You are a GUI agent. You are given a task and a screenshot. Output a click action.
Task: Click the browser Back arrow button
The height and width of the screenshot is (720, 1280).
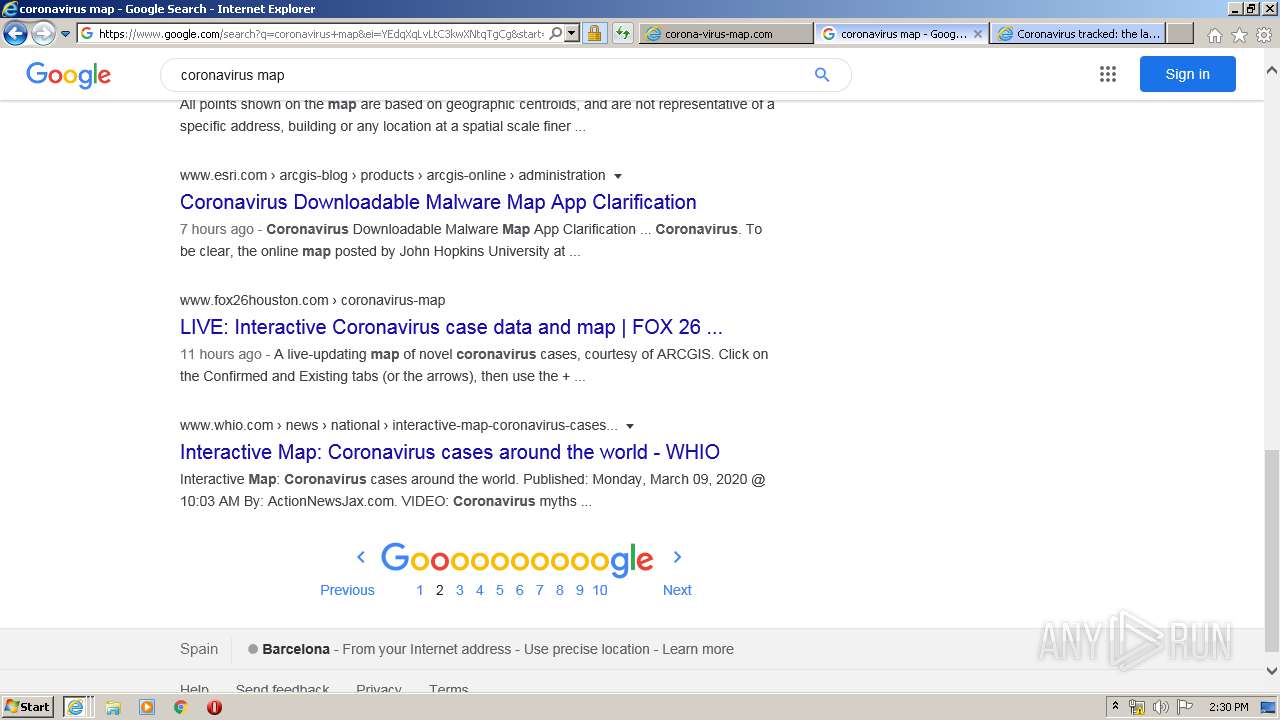15,33
